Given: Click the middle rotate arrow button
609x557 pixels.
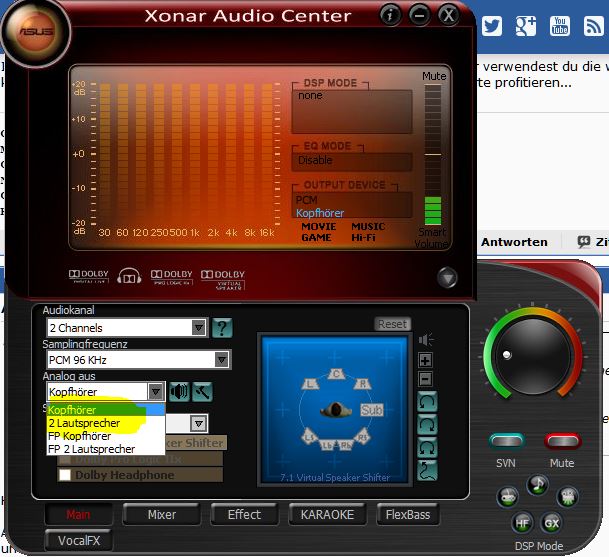Looking at the screenshot, I should tap(427, 425).
